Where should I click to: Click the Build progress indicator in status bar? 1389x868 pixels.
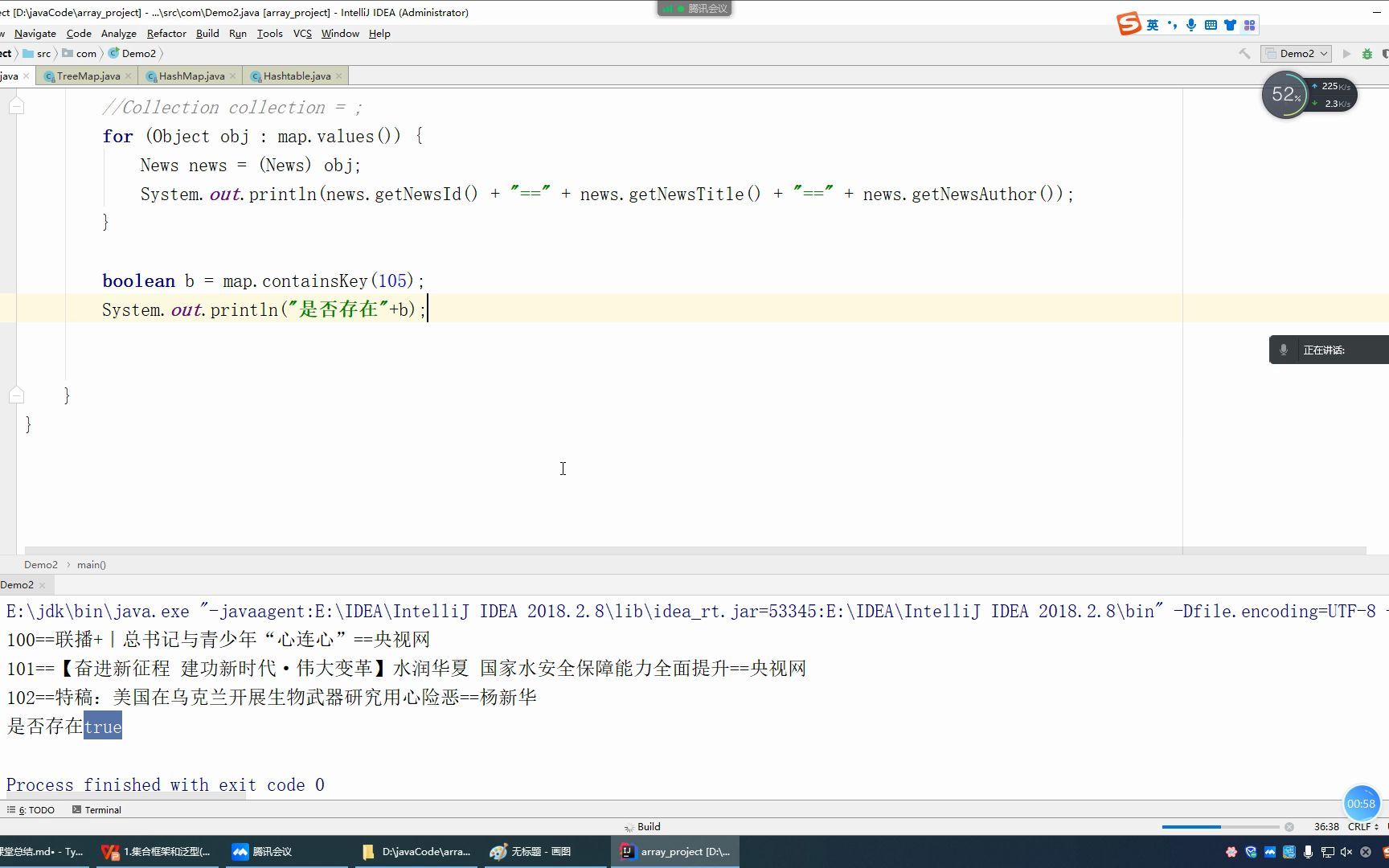[x=642, y=826]
